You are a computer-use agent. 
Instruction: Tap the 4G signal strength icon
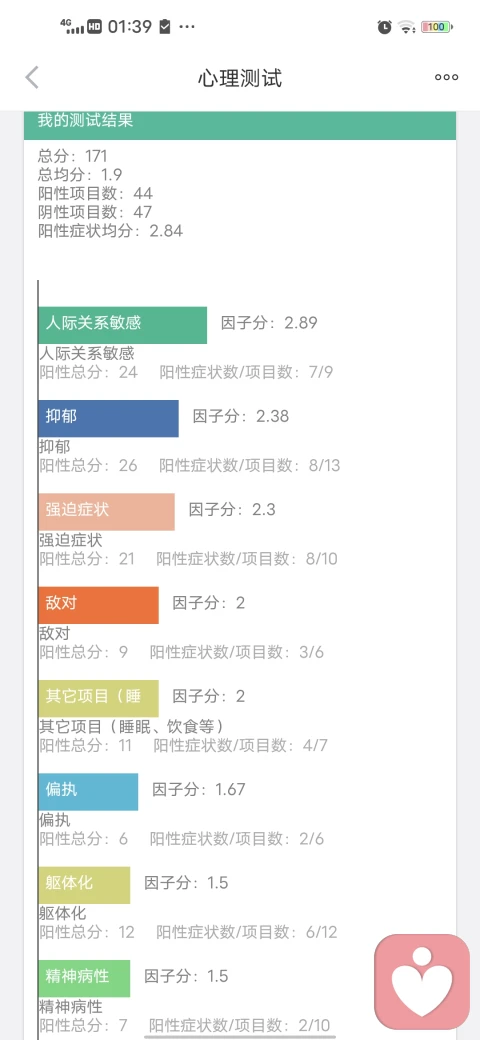[x=72, y=27]
